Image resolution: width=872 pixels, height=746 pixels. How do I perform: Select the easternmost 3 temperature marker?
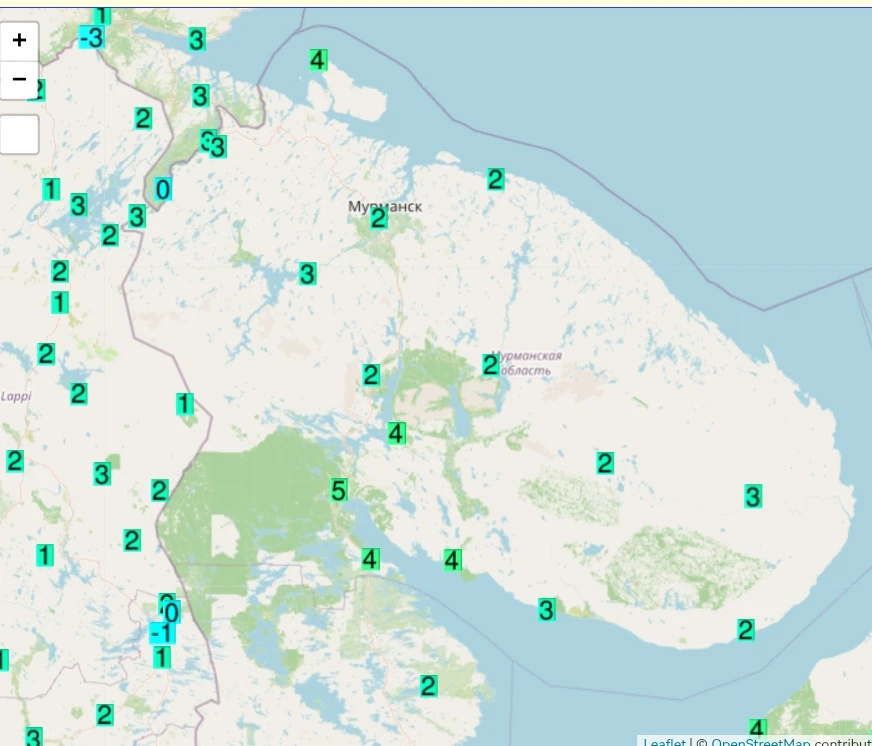[x=752, y=496]
